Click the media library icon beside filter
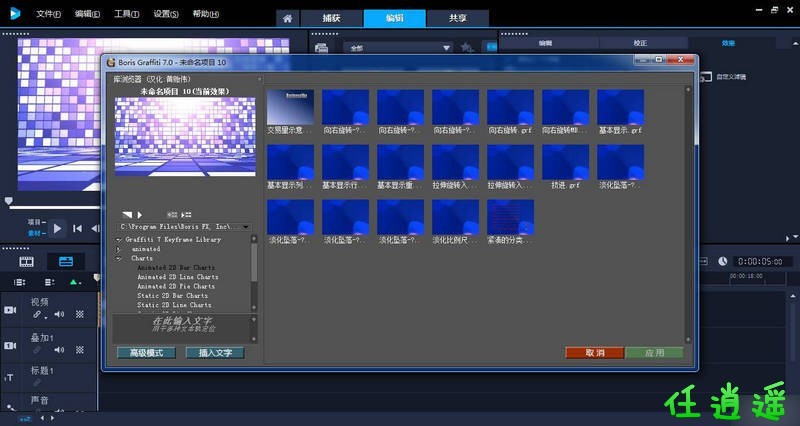Screen dimensions: 800x426 (x=321, y=48)
